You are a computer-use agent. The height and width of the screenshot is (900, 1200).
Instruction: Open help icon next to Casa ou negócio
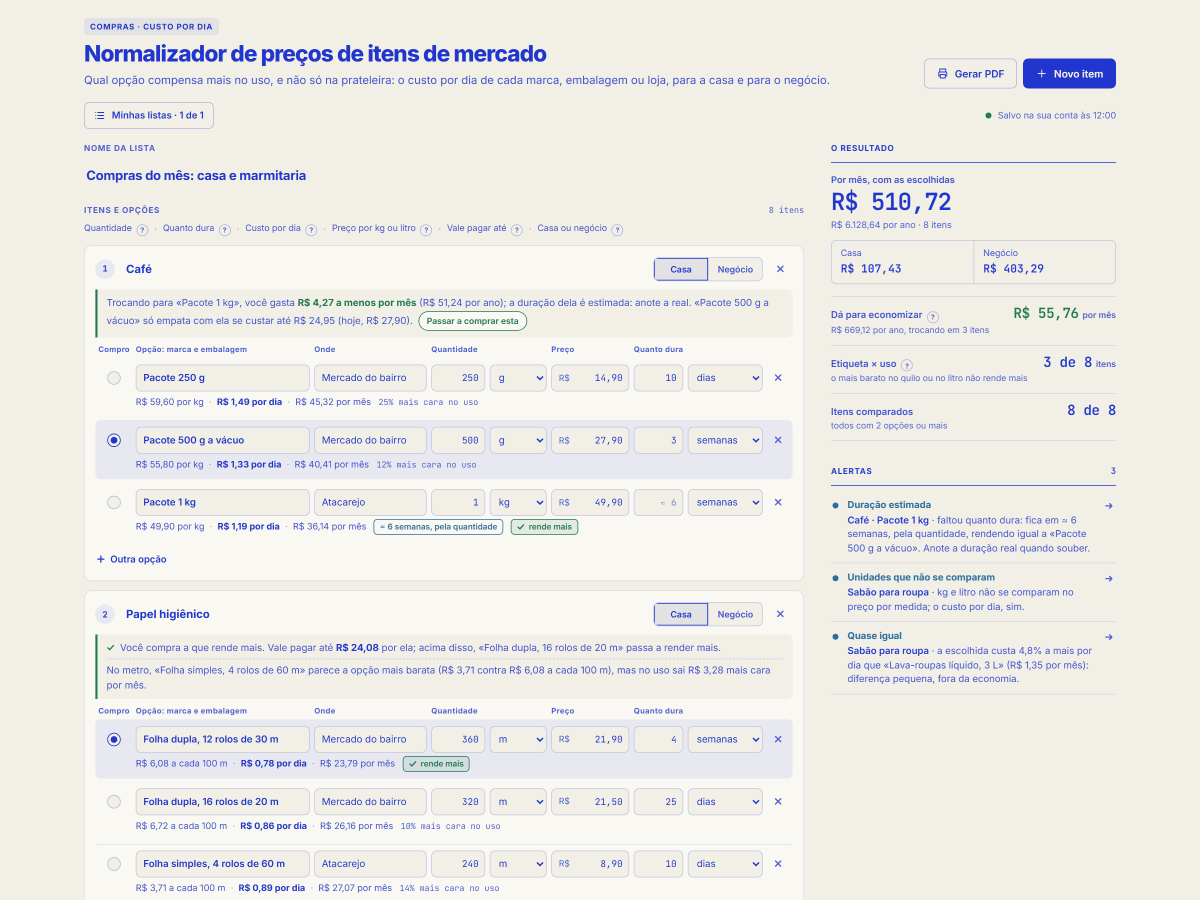click(x=617, y=229)
